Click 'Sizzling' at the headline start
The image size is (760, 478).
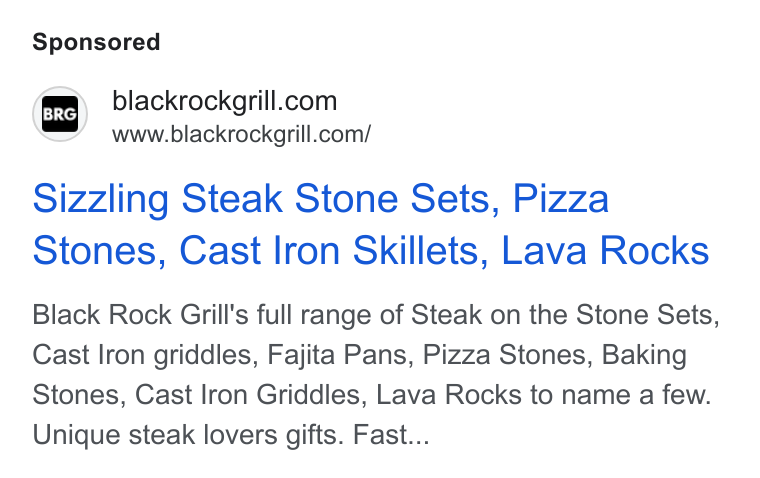[101, 200]
